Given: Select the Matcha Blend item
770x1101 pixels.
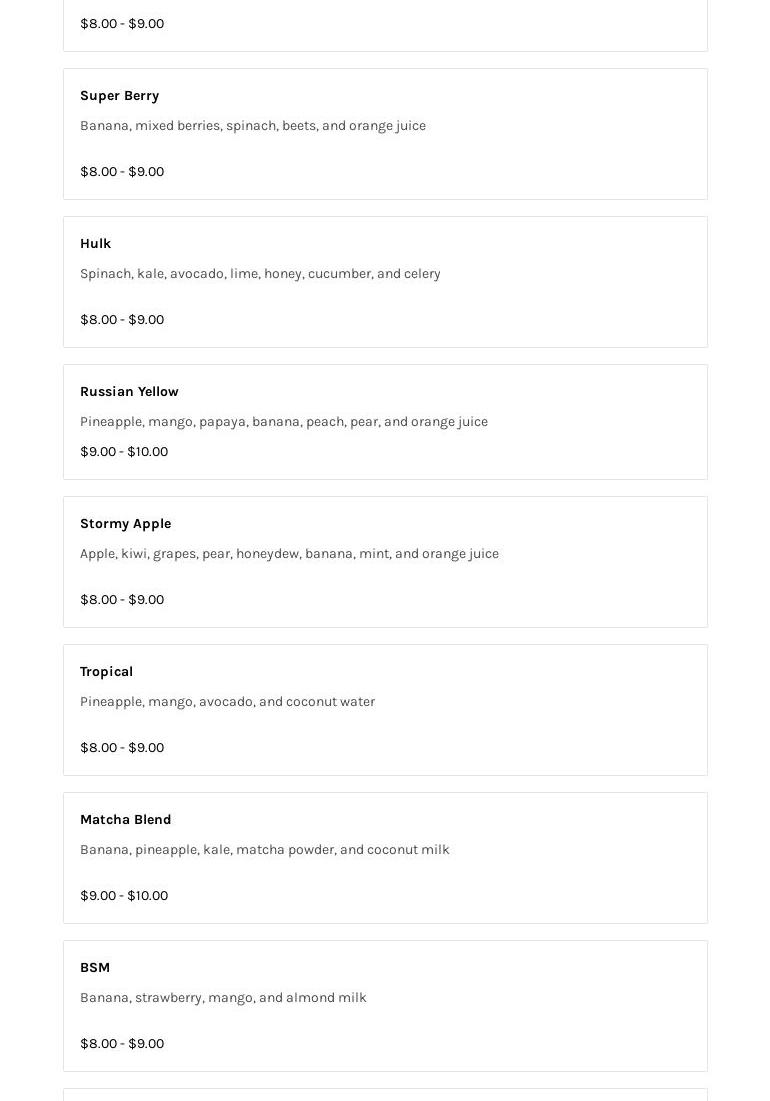Looking at the screenshot, I should 125,820.
